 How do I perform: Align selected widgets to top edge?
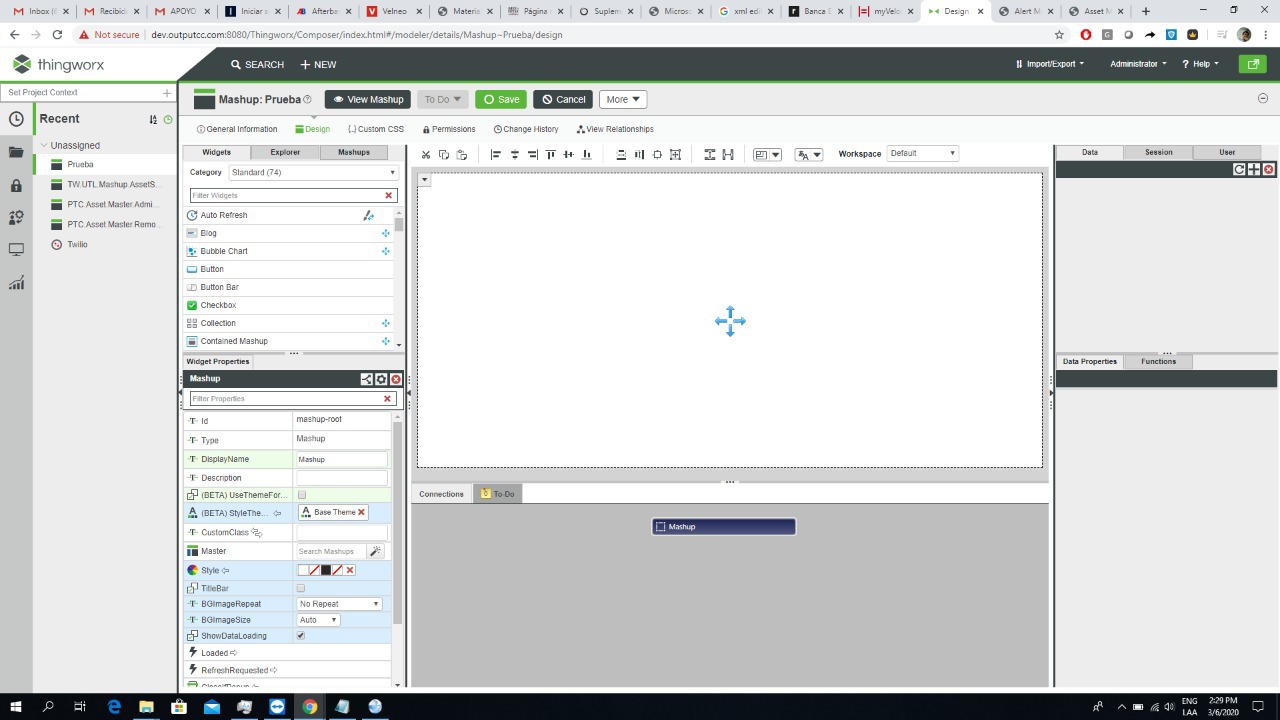coord(550,154)
